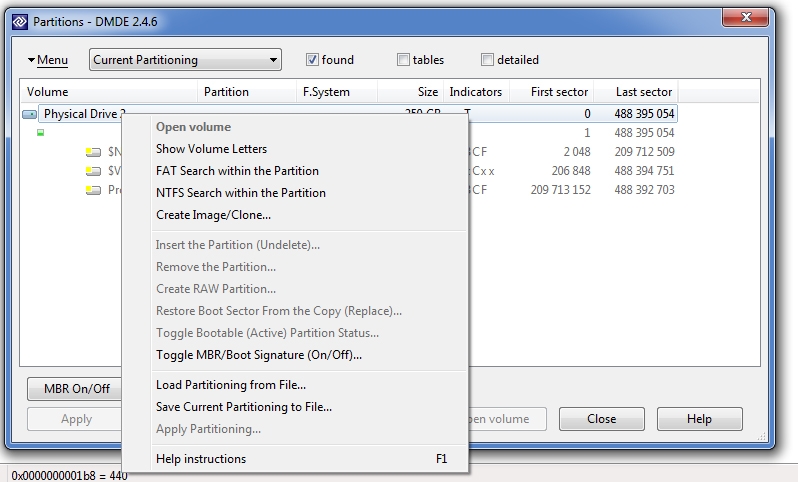Click first sector value 206 848
This screenshot has height=482, width=798.
pyautogui.click(x=571, y=171)
